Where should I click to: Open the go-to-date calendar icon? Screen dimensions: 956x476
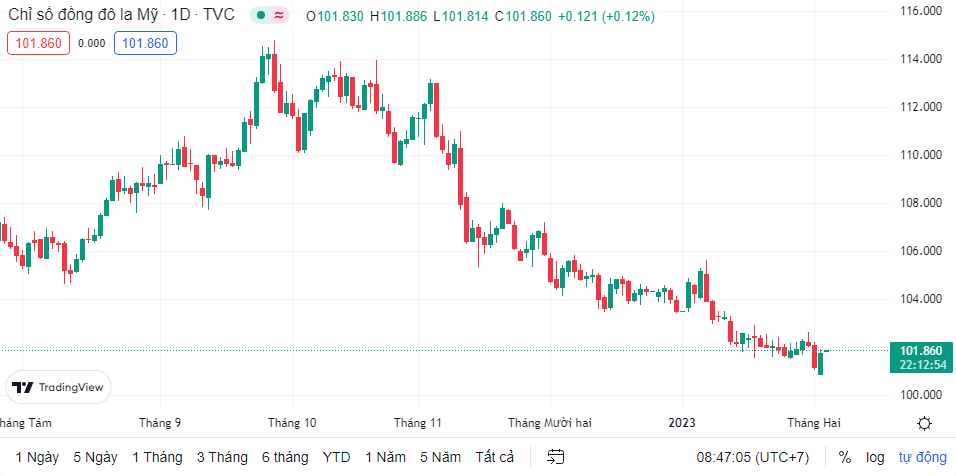pyautogui.click(x=556, y=457)
